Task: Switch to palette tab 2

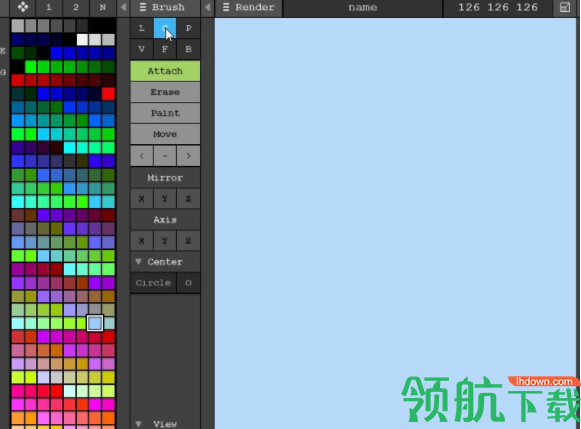Action: click(x=76, y=7)
